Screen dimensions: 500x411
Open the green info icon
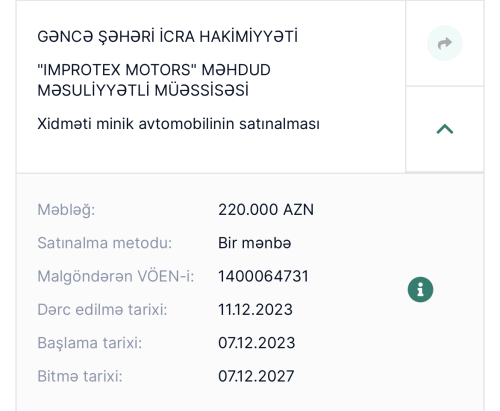[420, 289]
